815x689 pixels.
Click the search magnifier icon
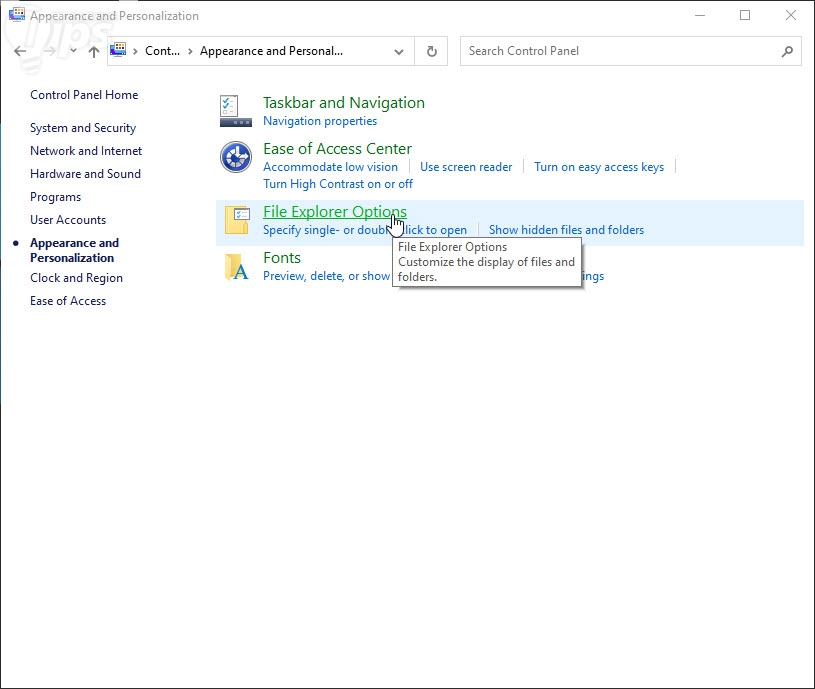787,51
